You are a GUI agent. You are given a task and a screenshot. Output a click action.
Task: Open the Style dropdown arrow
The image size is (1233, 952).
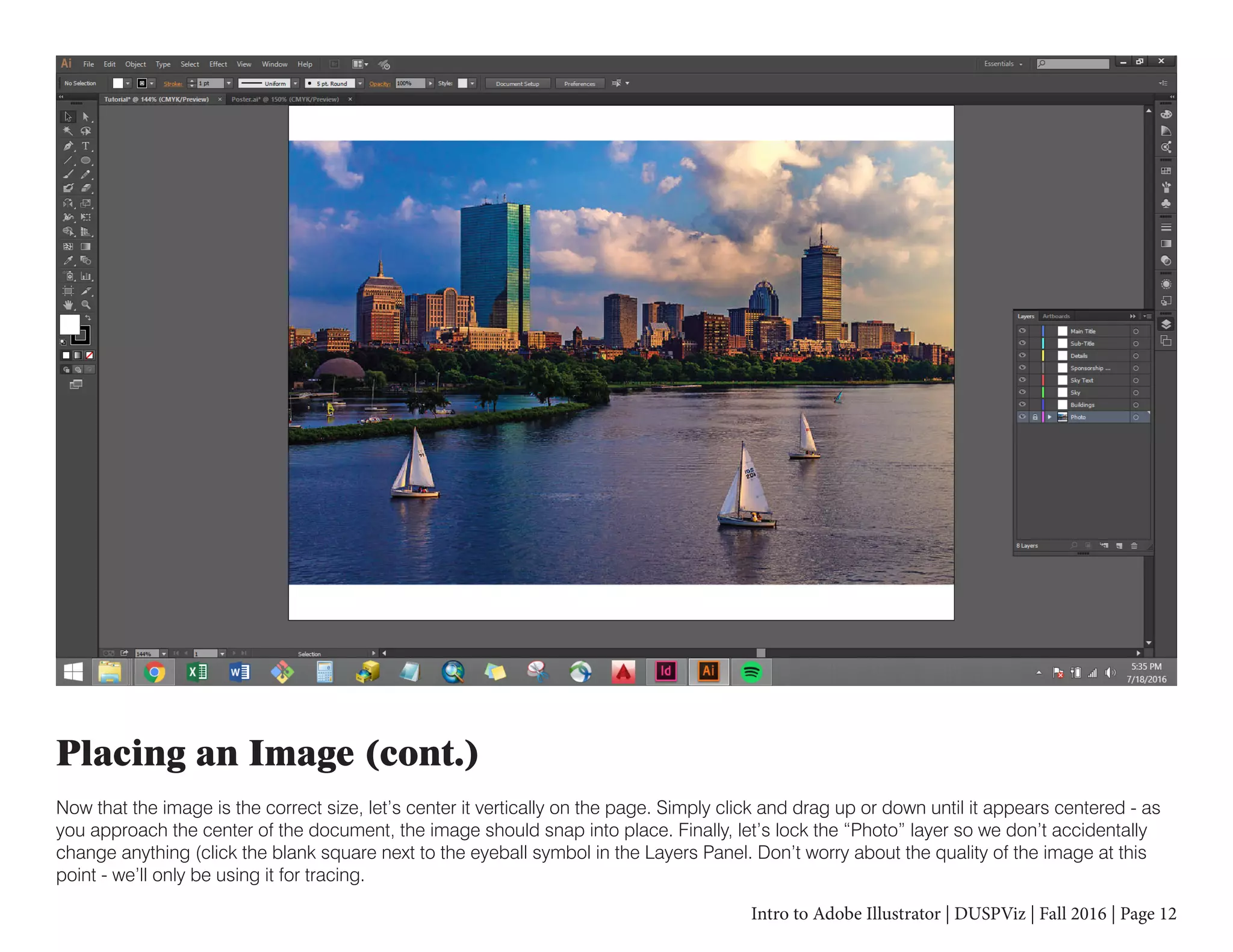pos(473,84)
